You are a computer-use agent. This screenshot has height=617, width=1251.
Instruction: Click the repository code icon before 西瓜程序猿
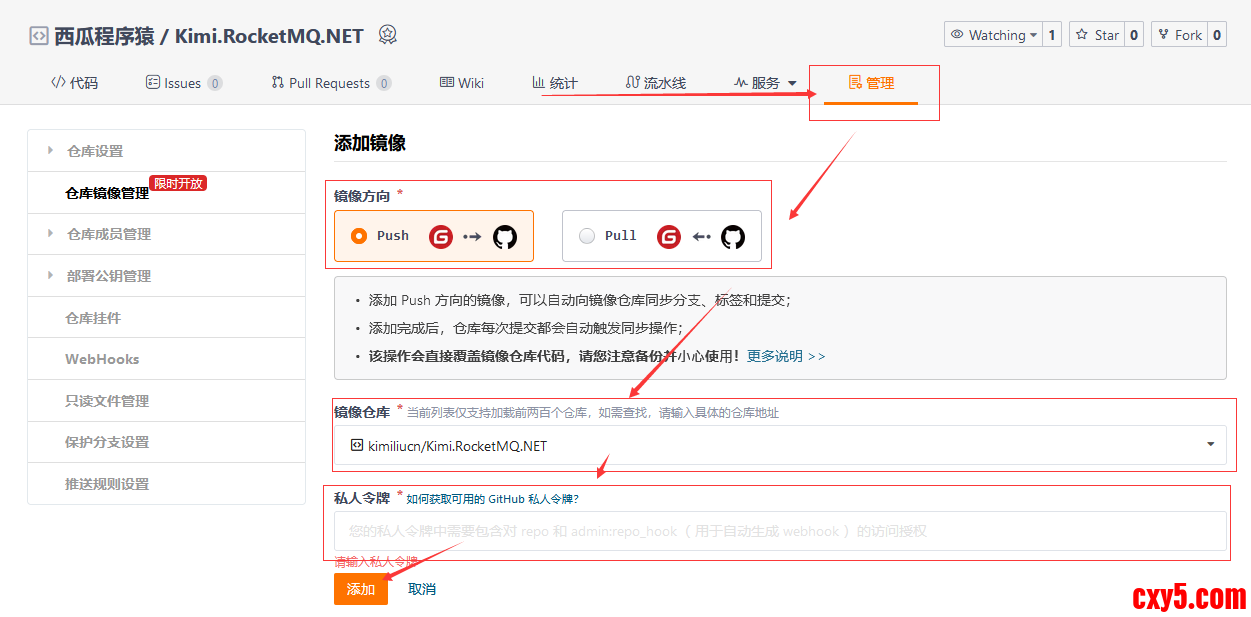[39, 36]
